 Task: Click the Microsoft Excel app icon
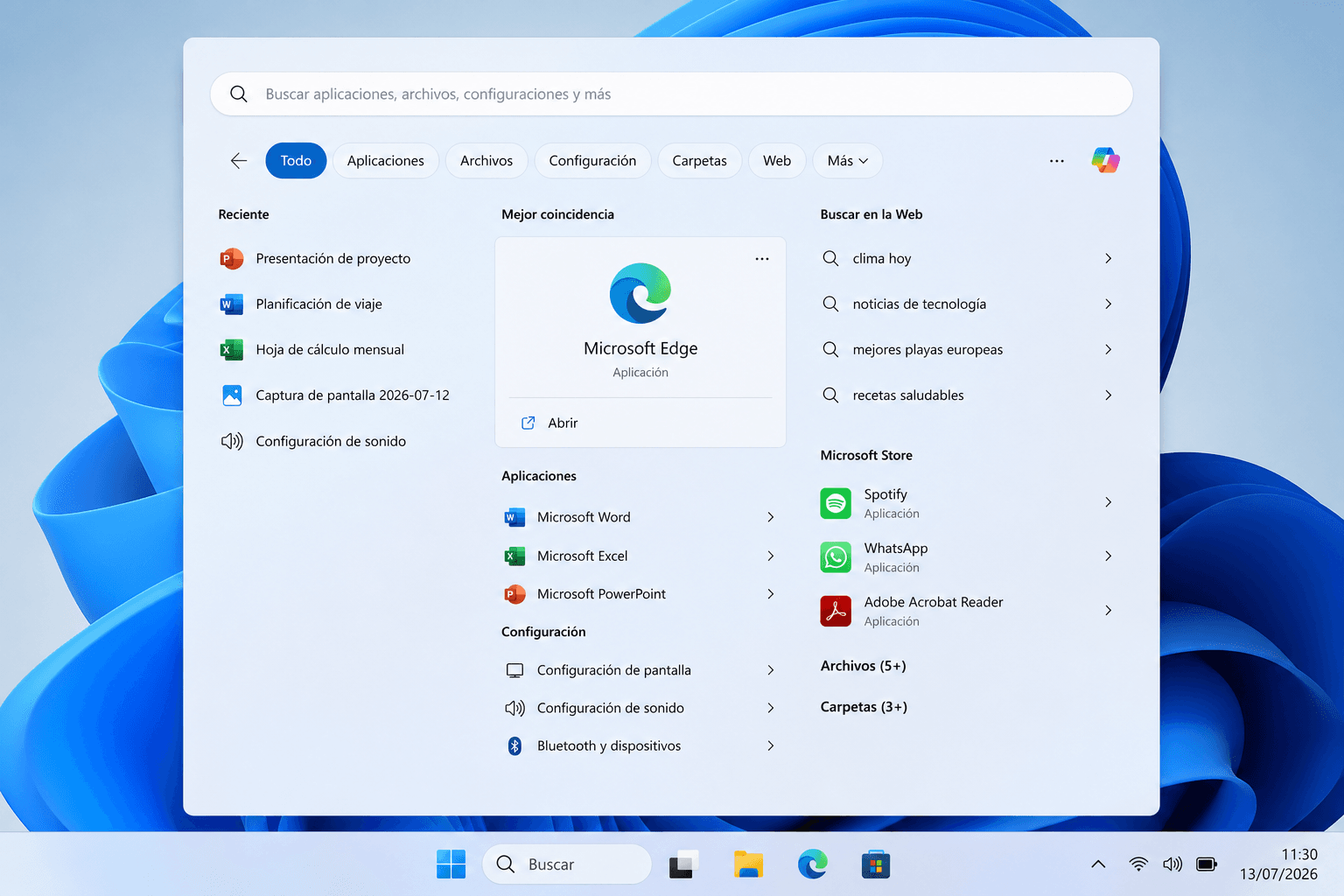click(x=514, y=556)
